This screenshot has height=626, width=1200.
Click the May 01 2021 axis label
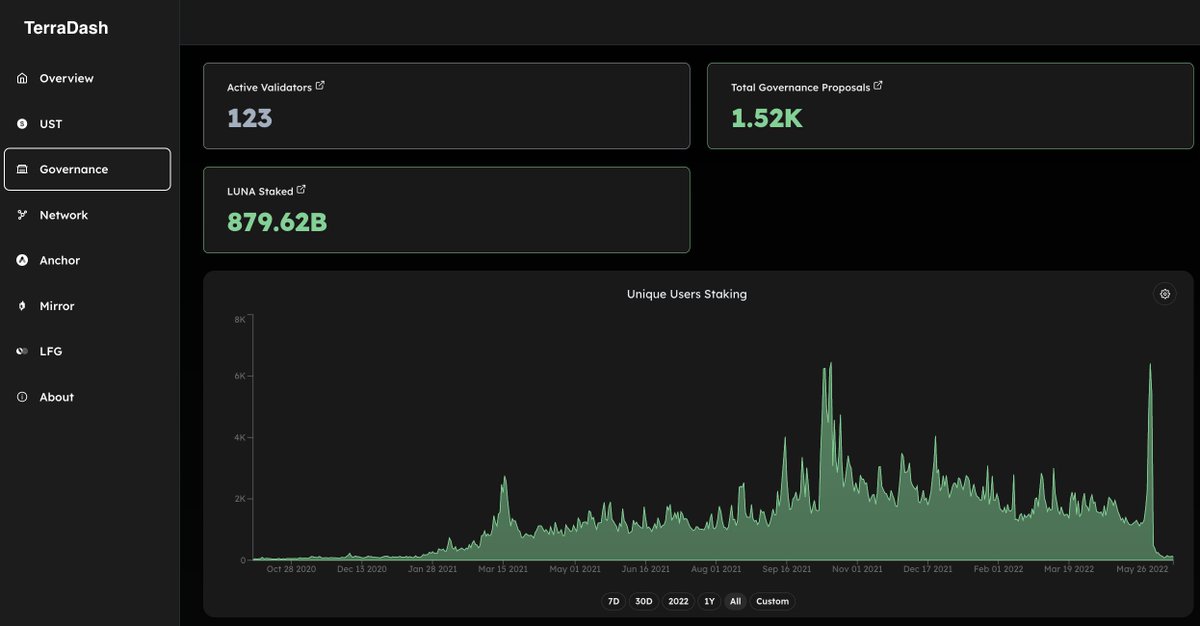pyautogui.click(x=574, y=569)
